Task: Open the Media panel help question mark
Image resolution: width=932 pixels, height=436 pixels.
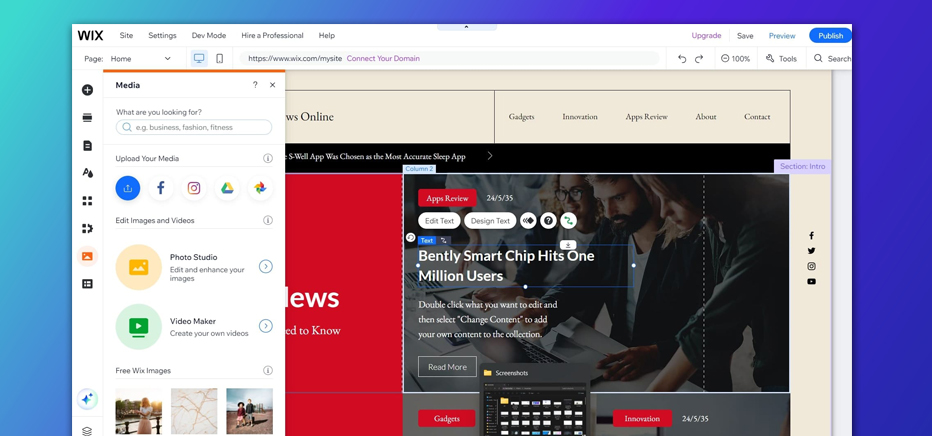Action: coord(255,85)
